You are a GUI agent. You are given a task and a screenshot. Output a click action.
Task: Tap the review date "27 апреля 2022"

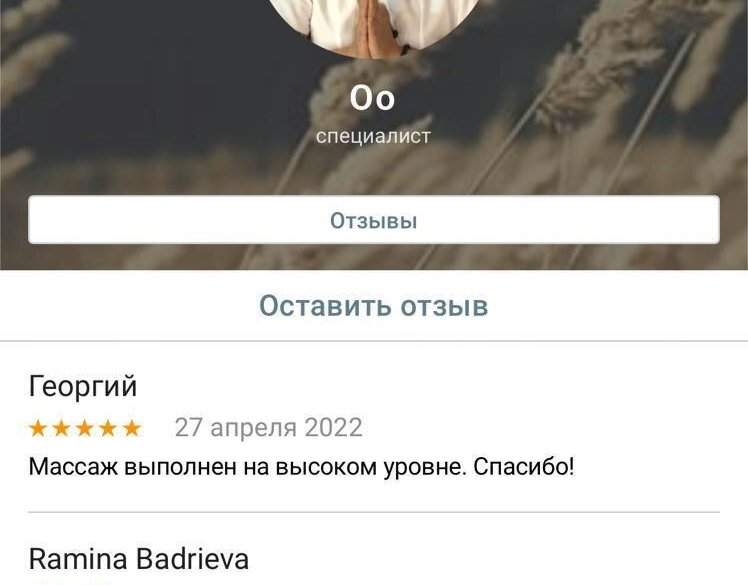269,428
